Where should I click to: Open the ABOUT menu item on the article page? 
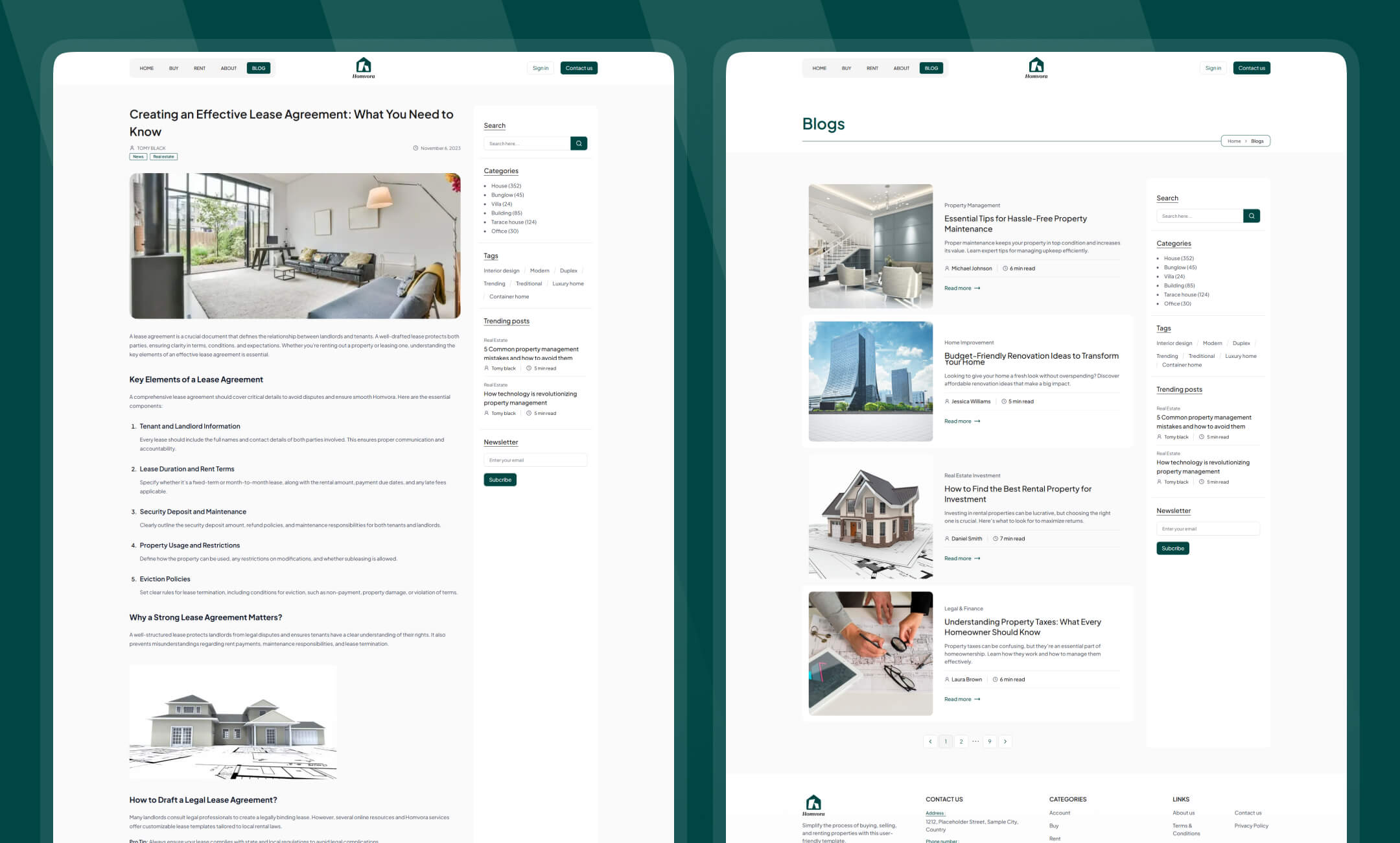(x=228, y=68)
